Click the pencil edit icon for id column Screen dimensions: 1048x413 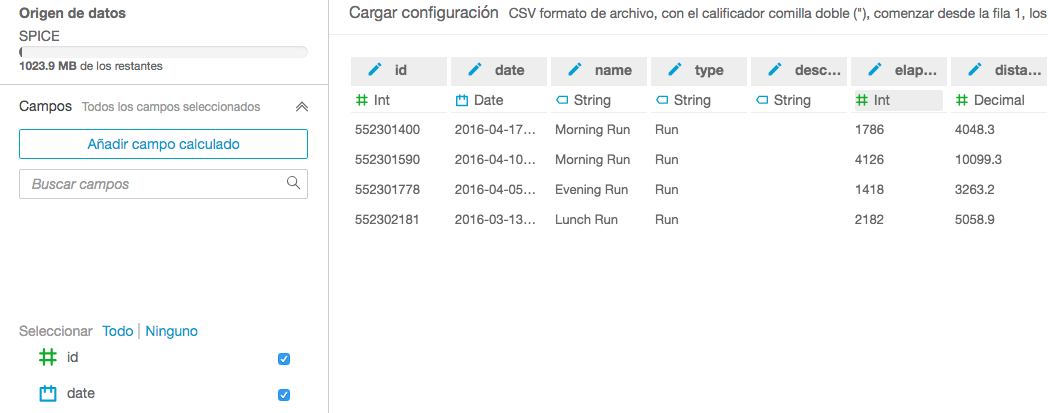click(375, 70)
